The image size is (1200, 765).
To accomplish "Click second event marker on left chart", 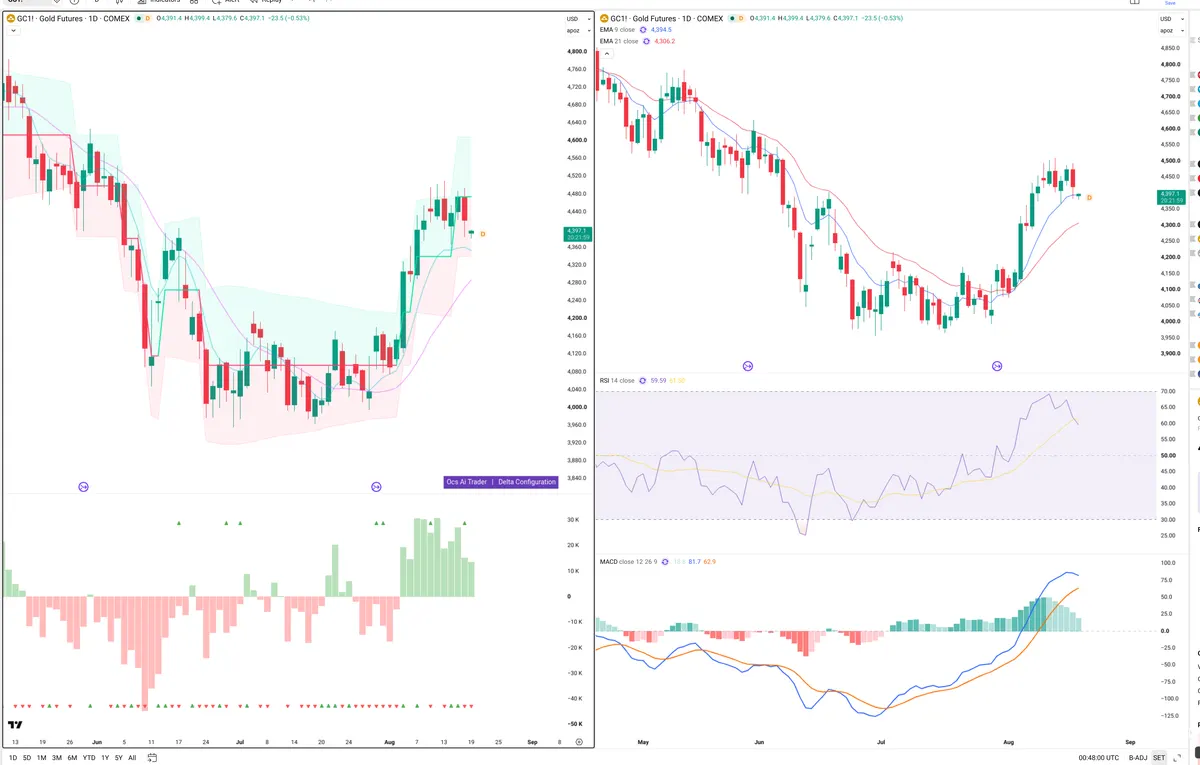I will coord(376,487).
